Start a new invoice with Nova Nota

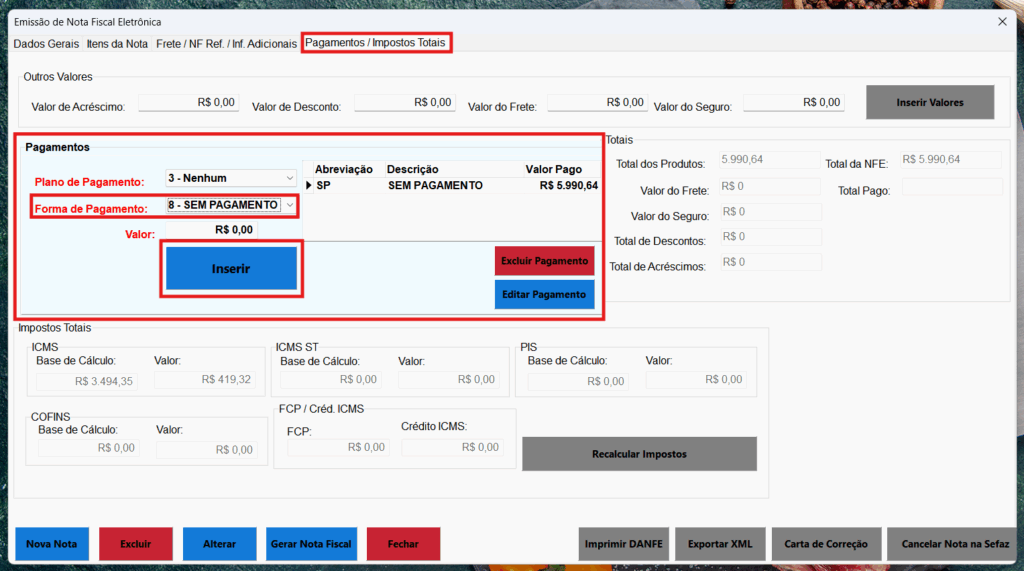tap(52, 544)
